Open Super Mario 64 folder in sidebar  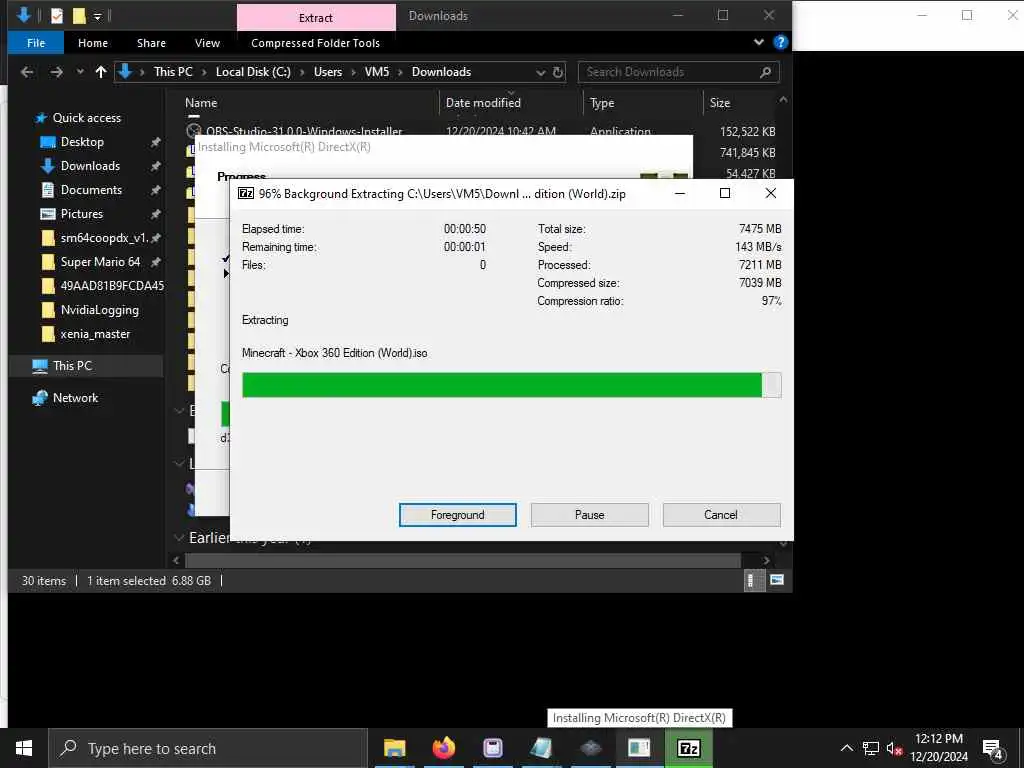100,262
